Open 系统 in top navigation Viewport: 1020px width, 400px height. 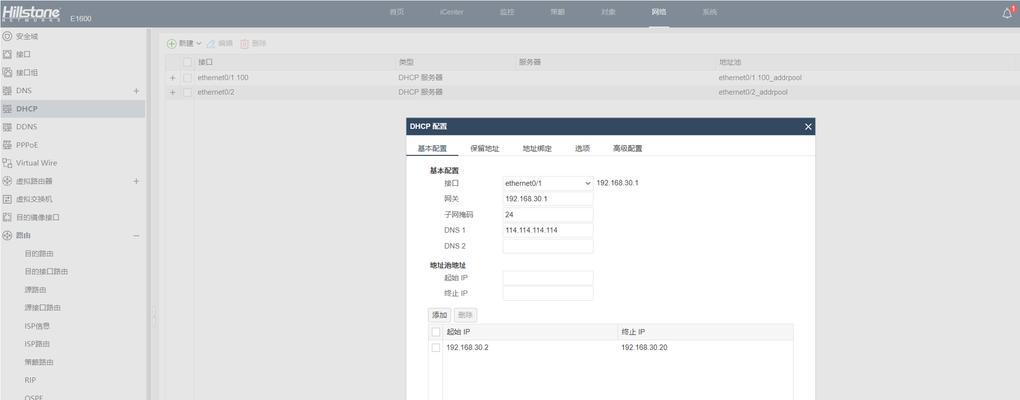coord(710,12)
